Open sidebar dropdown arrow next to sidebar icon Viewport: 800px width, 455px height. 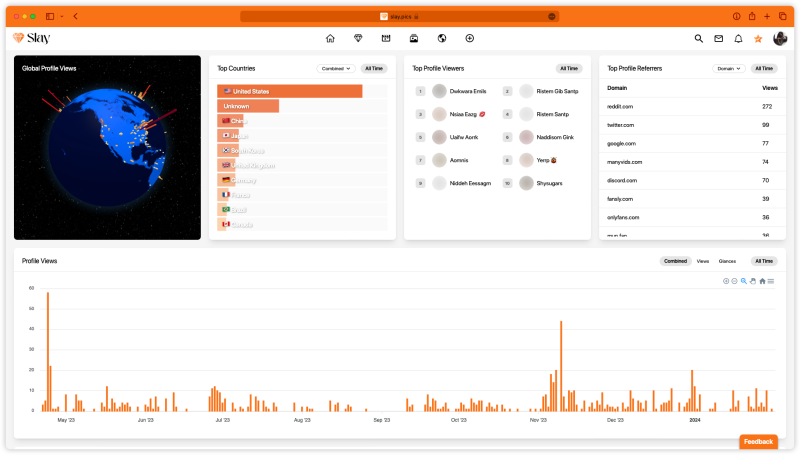[62, 16]
